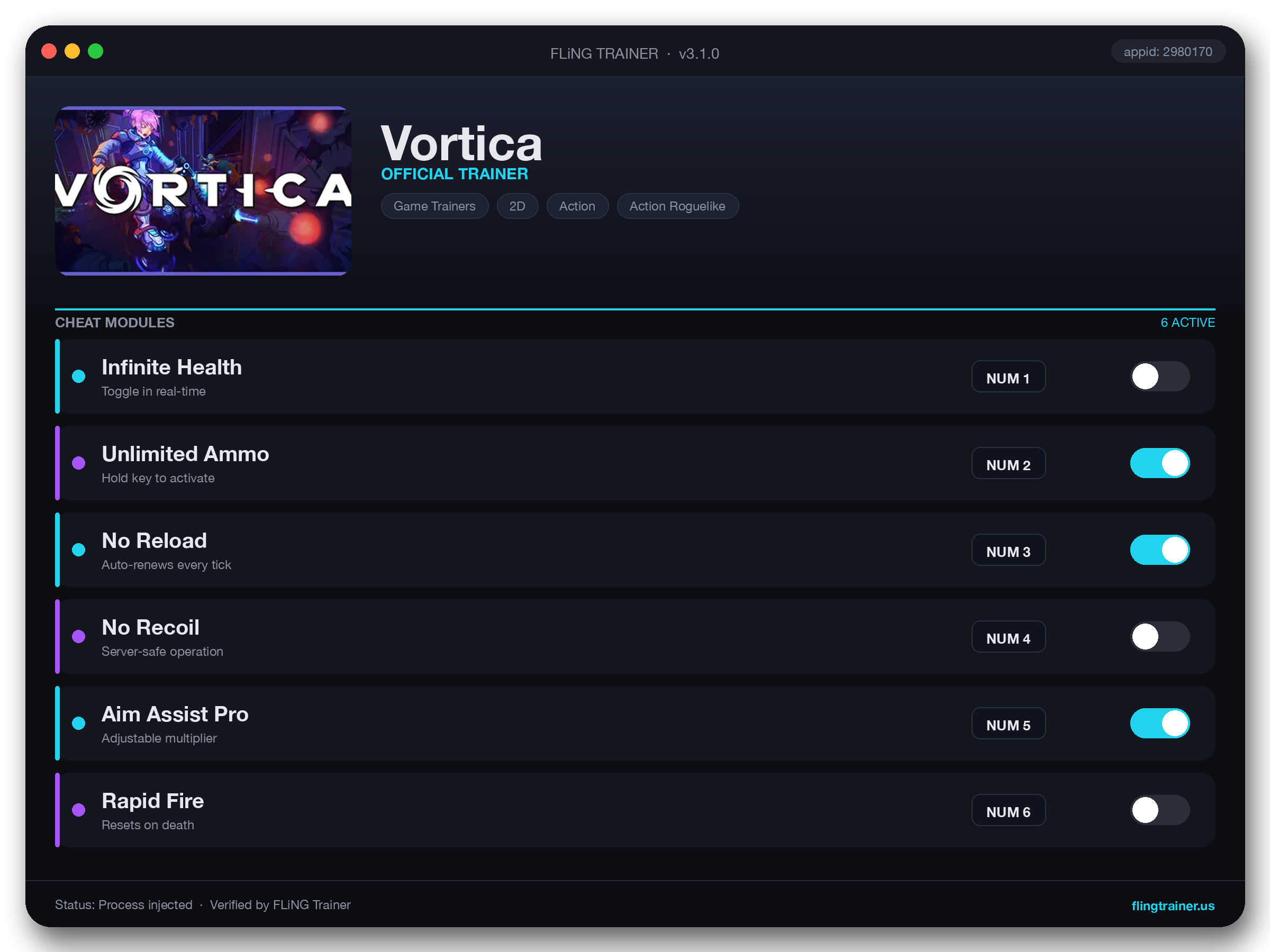The height and width of the screenshot is (952, 1270).
Task: Click the yellow minimize window button
Action: pos(72,52)
